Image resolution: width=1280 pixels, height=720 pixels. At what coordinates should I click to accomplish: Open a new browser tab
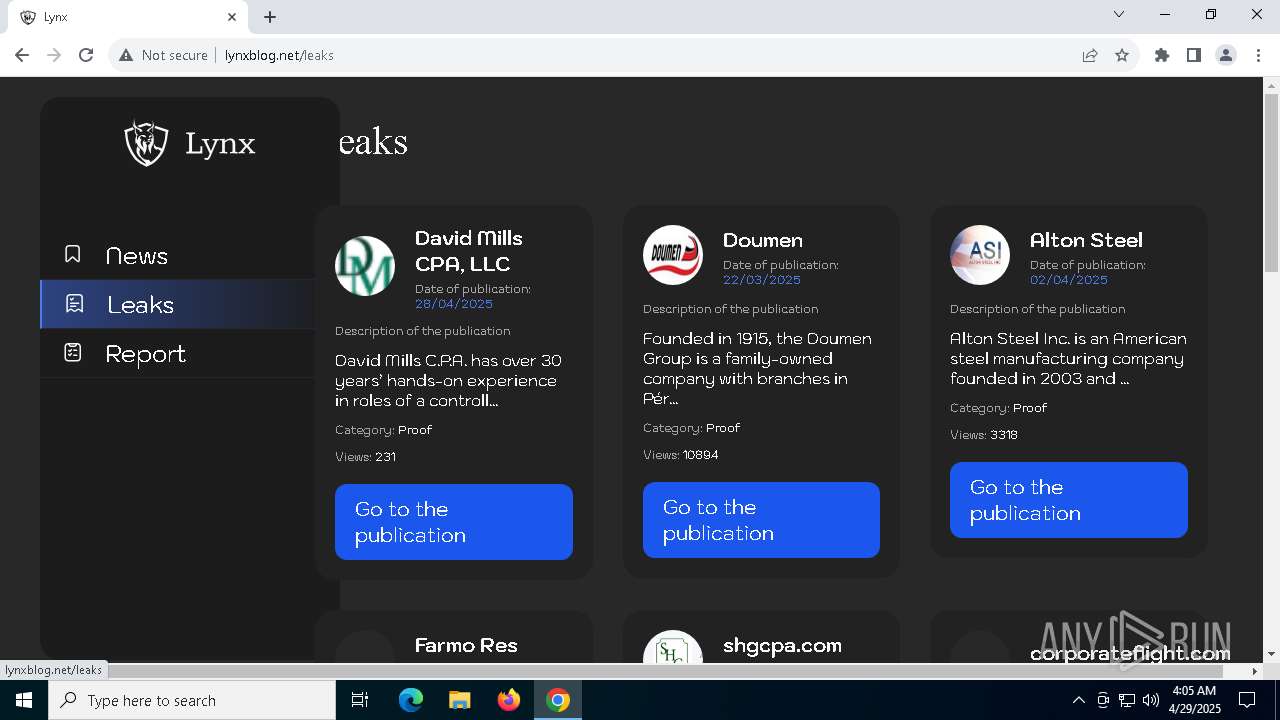pyautogui.click(x=270, y=17)
